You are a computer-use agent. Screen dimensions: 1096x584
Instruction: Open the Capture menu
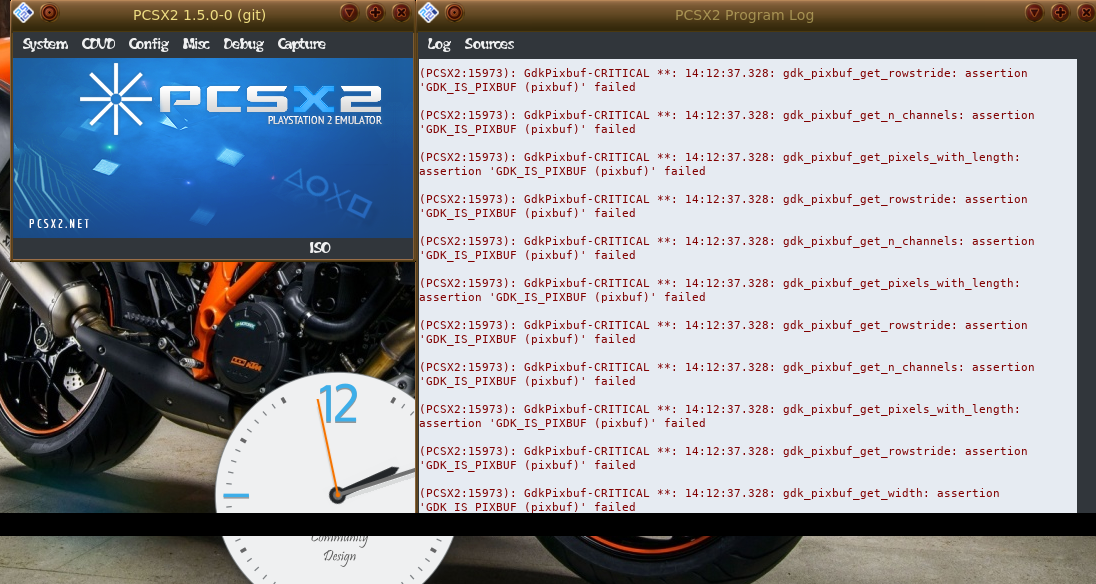point(301,44)
